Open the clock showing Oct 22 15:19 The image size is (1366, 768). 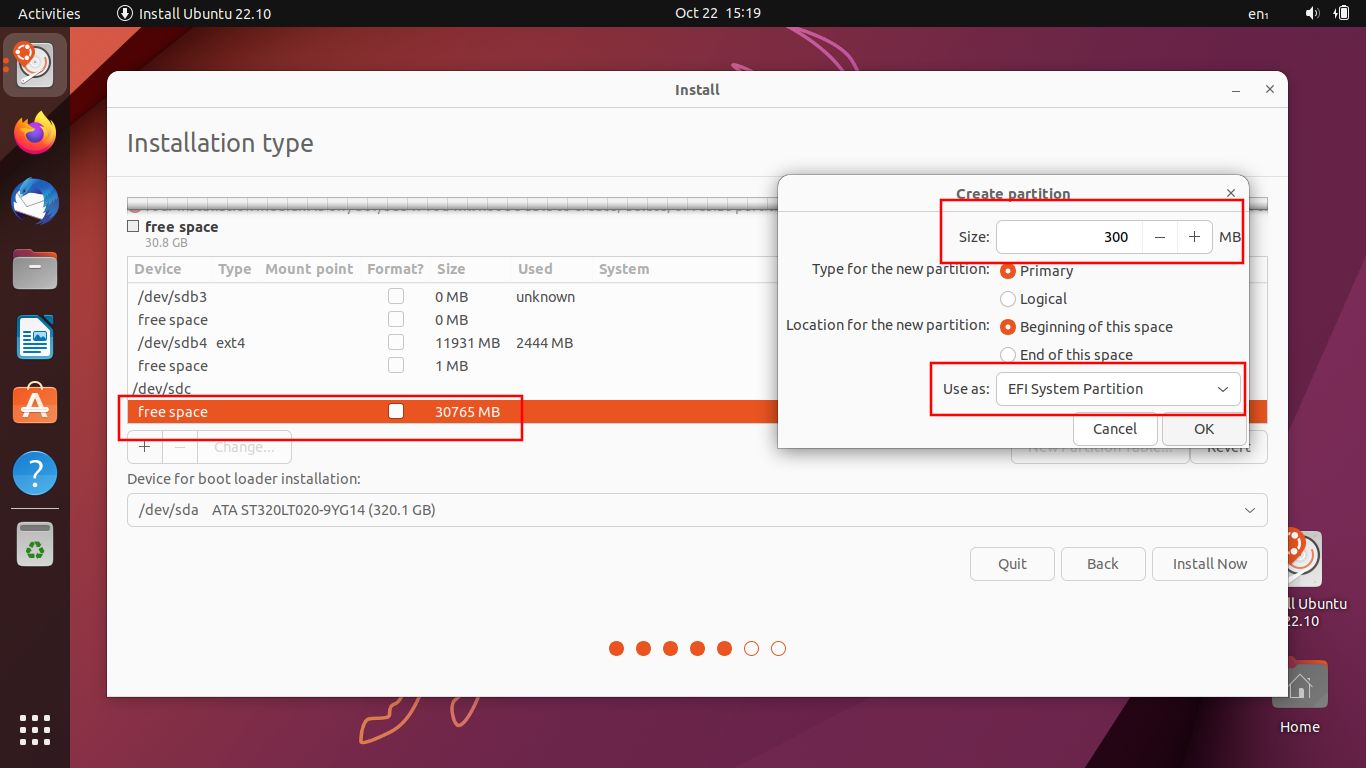tap(718, 13)
